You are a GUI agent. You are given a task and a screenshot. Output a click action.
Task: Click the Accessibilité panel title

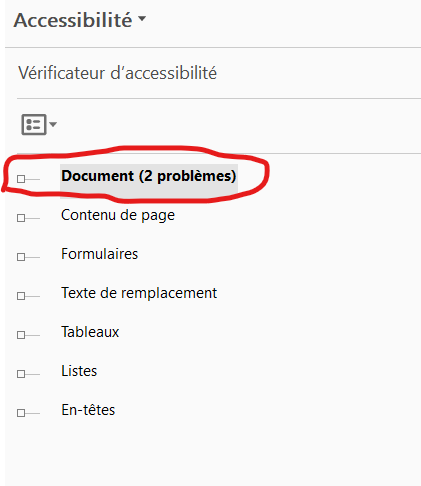click(x=73, y=20)
